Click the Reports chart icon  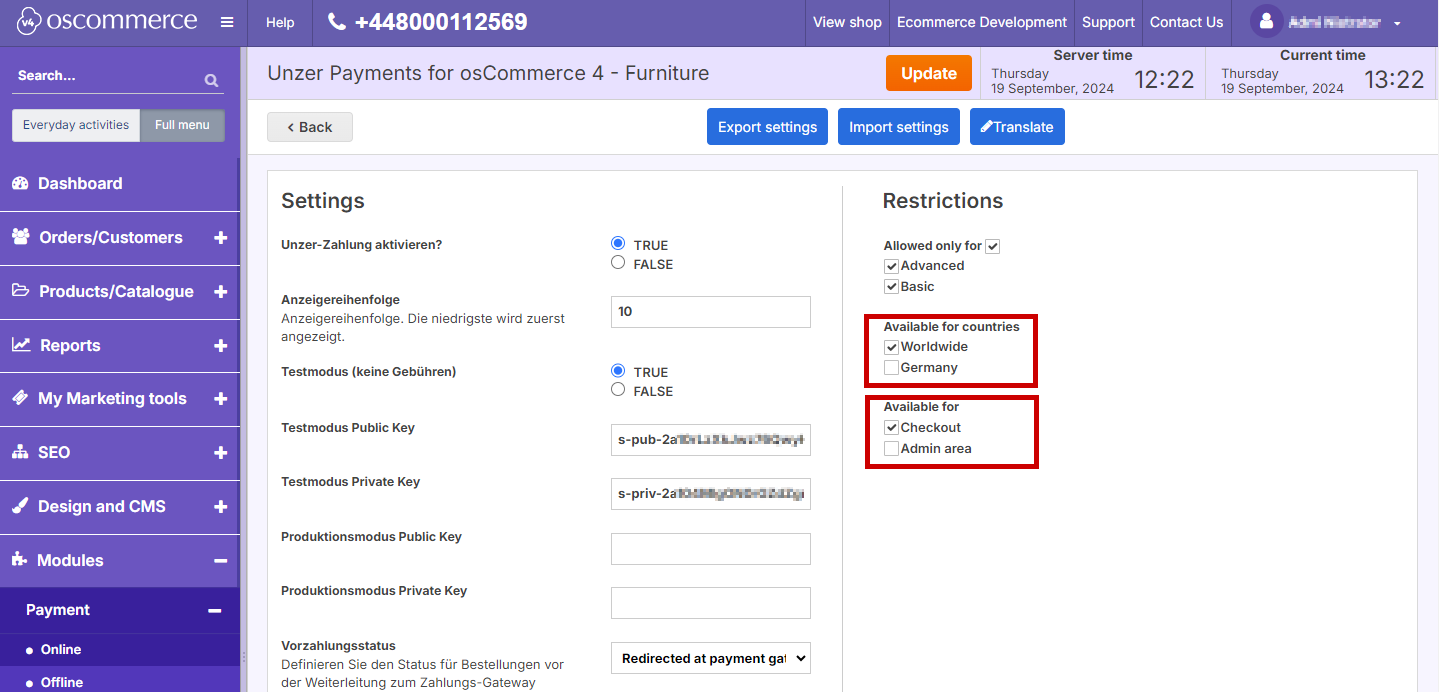[x=21, y=345]
